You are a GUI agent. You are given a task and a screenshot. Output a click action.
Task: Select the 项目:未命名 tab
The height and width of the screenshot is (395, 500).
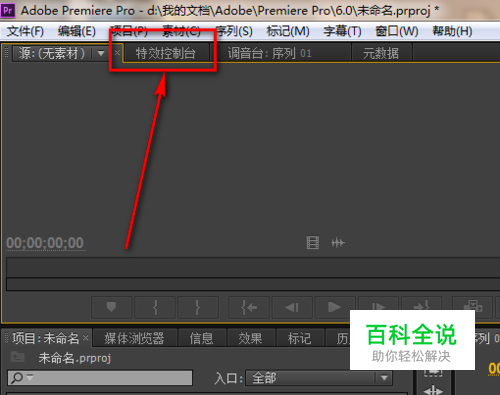coord(46,338)
